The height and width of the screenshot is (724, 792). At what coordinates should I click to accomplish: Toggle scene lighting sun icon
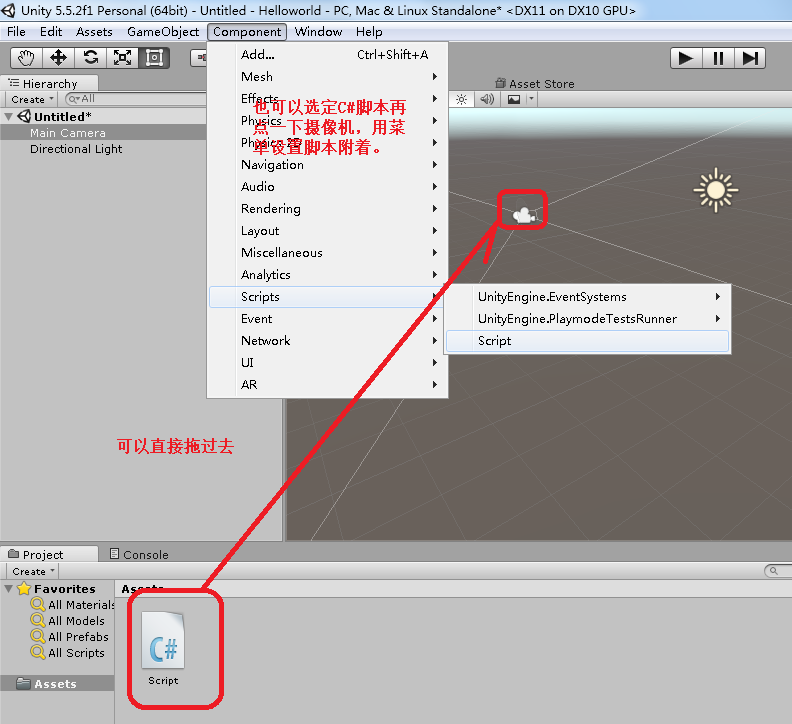(461, 100)
